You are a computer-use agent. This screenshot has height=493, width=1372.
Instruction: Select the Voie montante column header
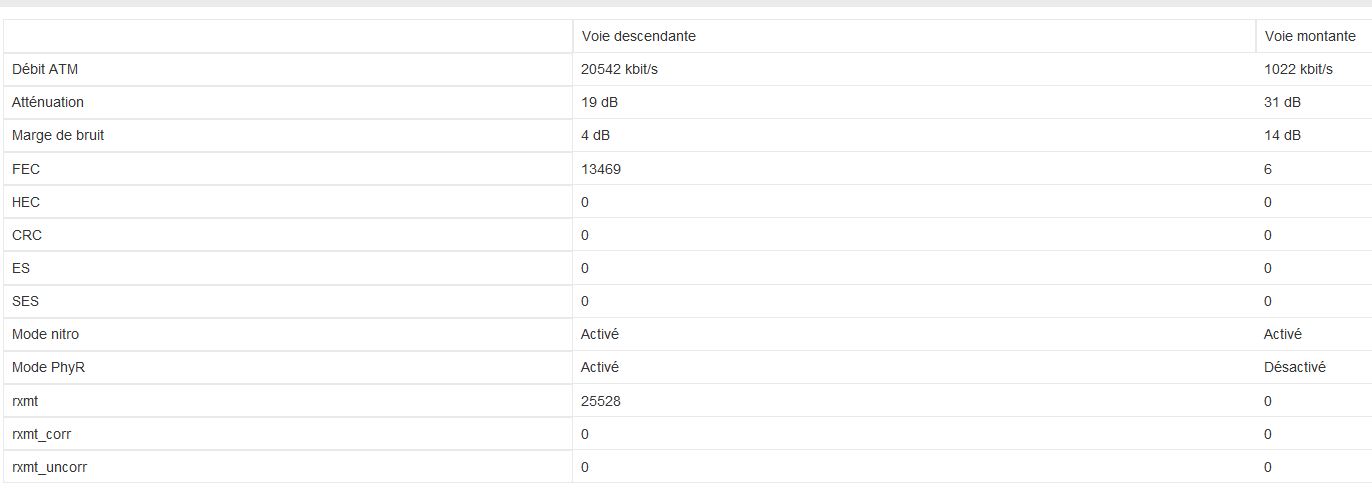[x=1310, y=36]
